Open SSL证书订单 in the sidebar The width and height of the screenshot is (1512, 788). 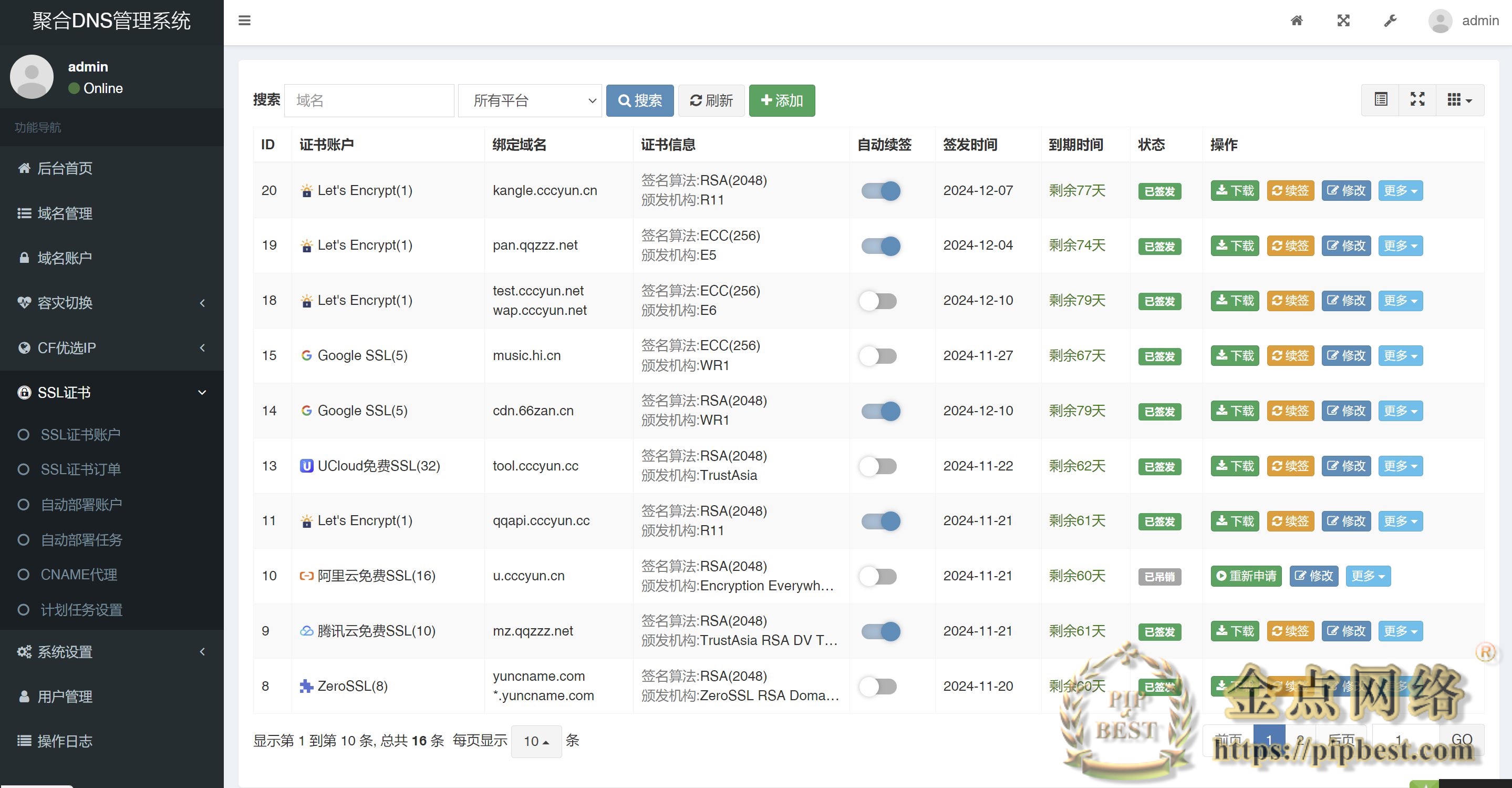point(81,469)
